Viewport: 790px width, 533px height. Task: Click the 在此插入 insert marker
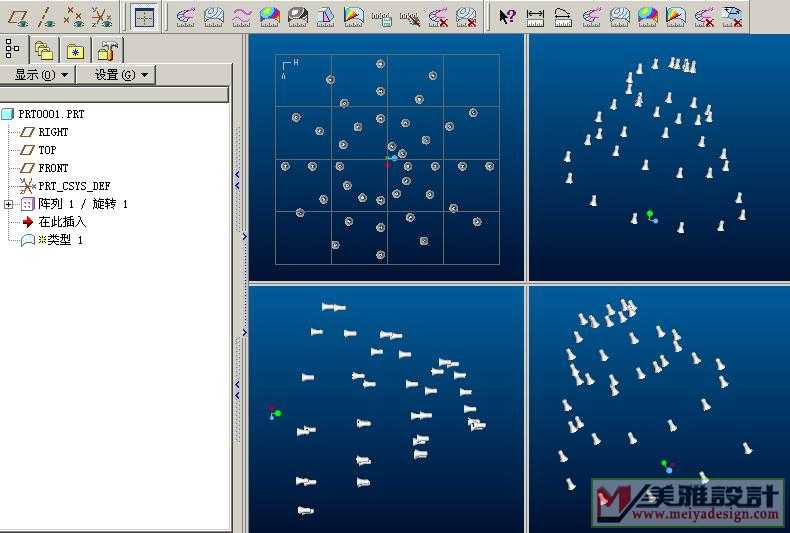point(62,222)
